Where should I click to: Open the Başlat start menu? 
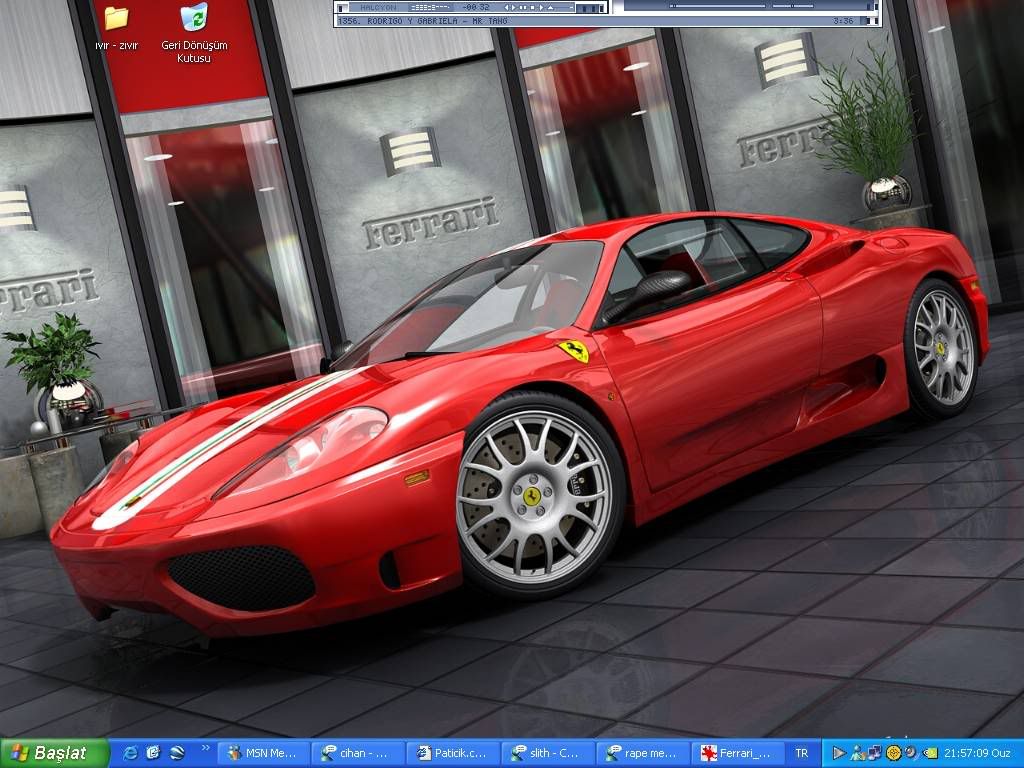pos(48,753)
